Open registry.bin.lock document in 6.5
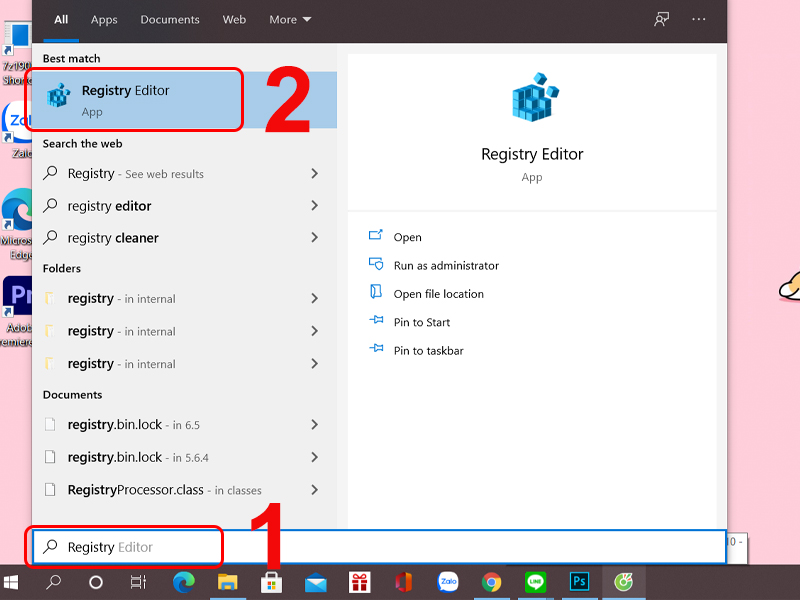Viewport: 800px width, 600px height. click(184, 424)
